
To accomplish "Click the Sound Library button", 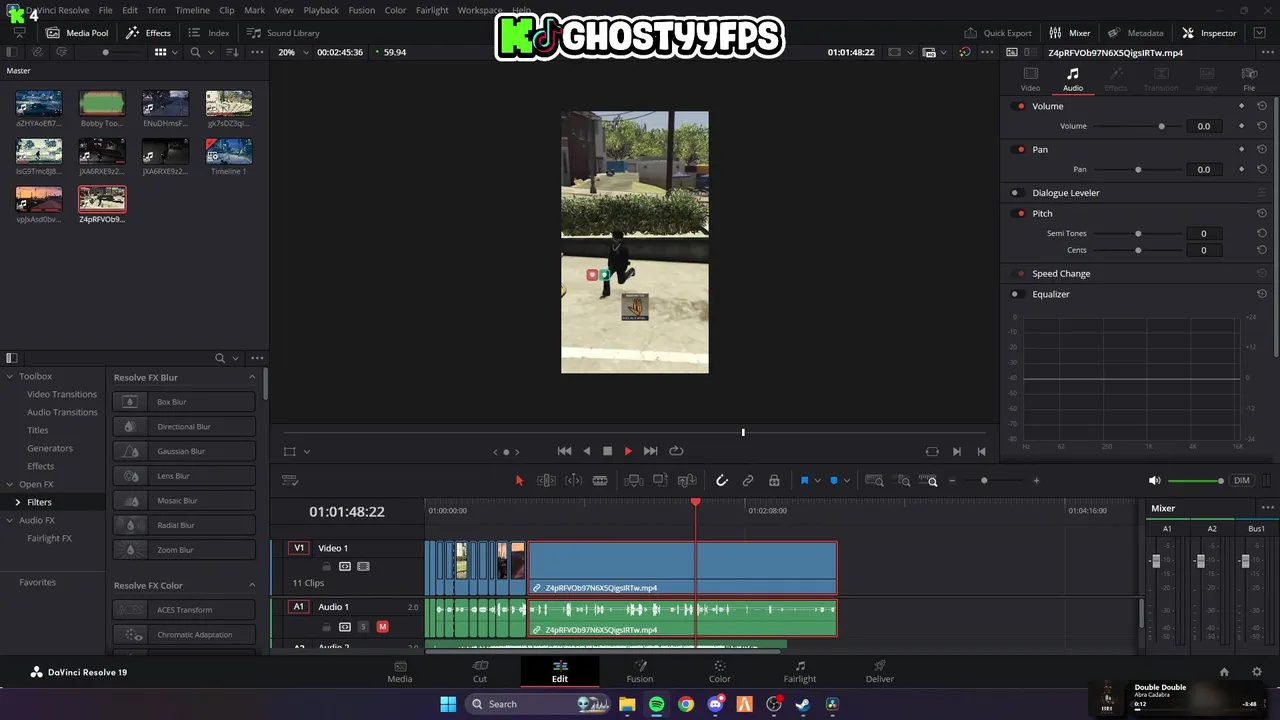I will click(283, 33).
